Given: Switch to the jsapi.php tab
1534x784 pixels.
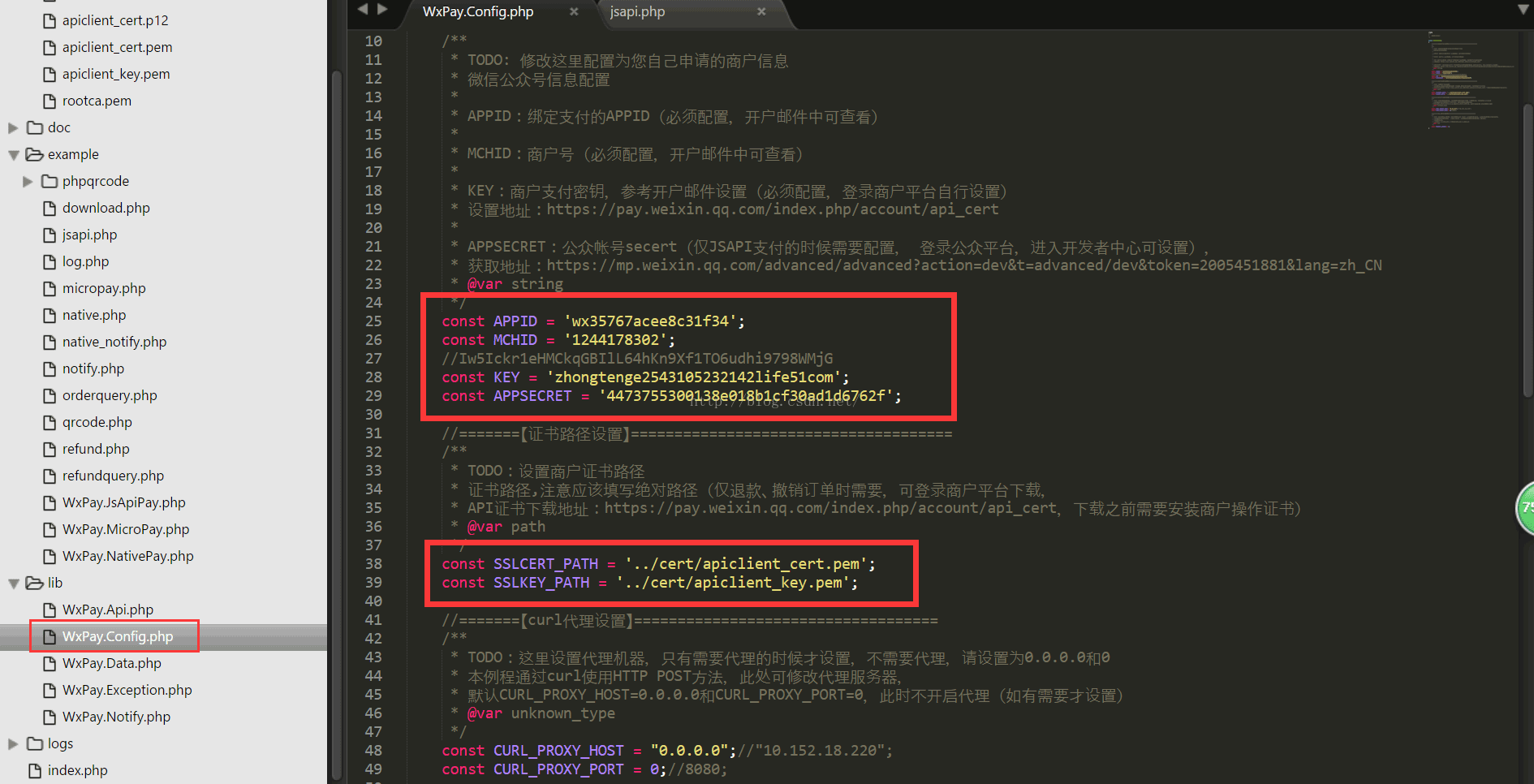Looking at the screenshot, I should coord(637,11).
